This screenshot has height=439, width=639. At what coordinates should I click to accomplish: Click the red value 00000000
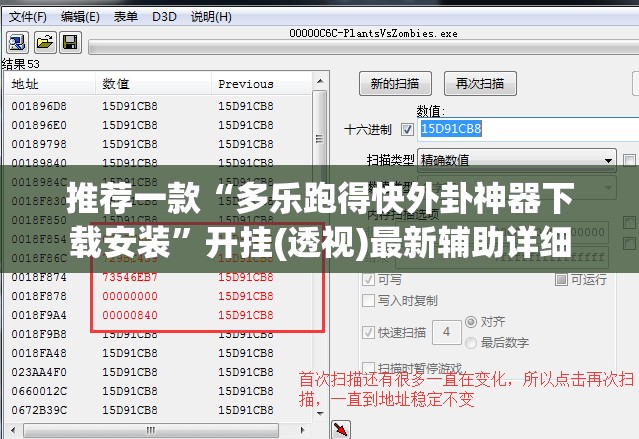[130, 296]
